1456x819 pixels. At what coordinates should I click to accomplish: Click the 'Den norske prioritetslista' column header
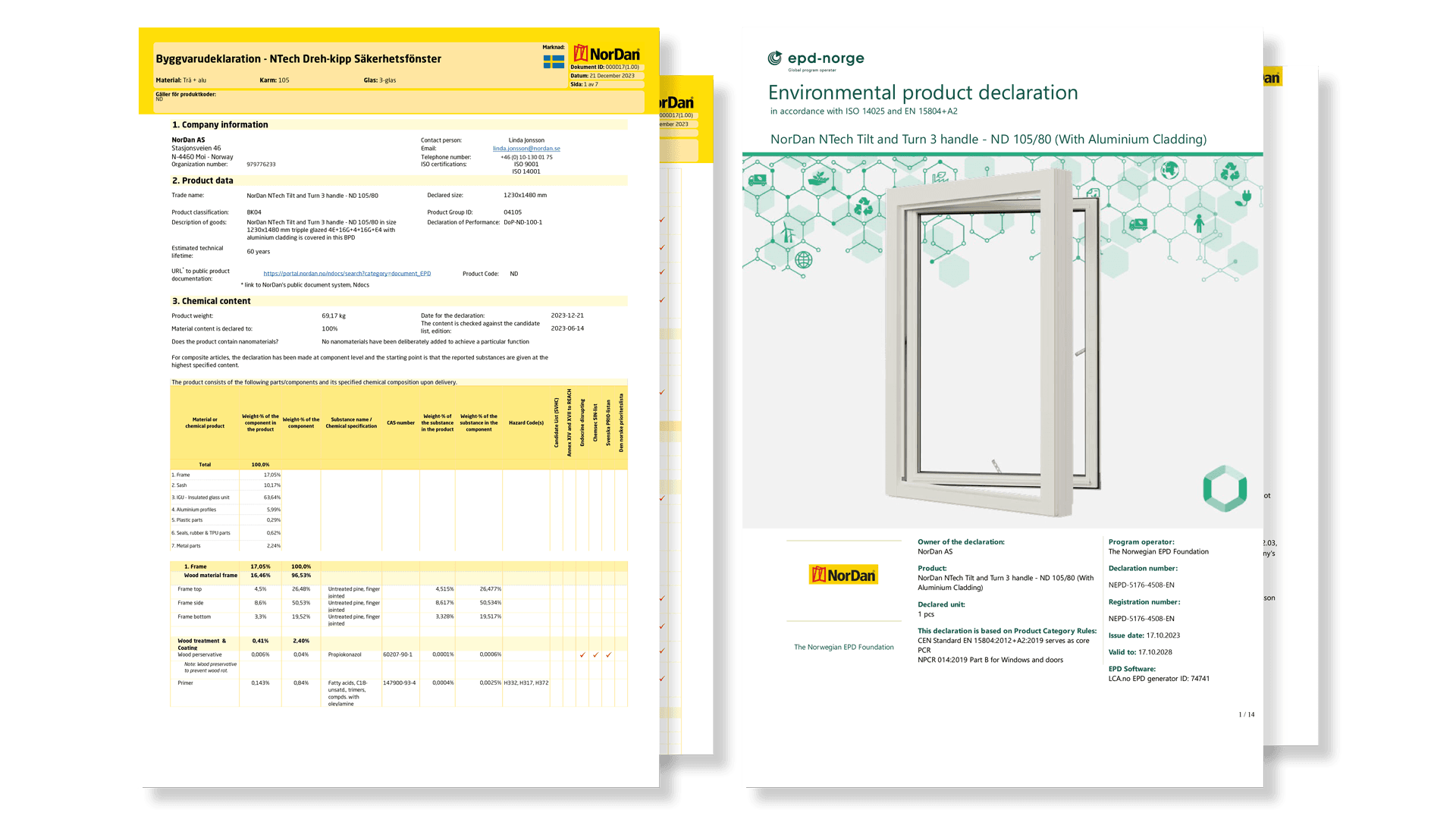[x=621, y=423]
